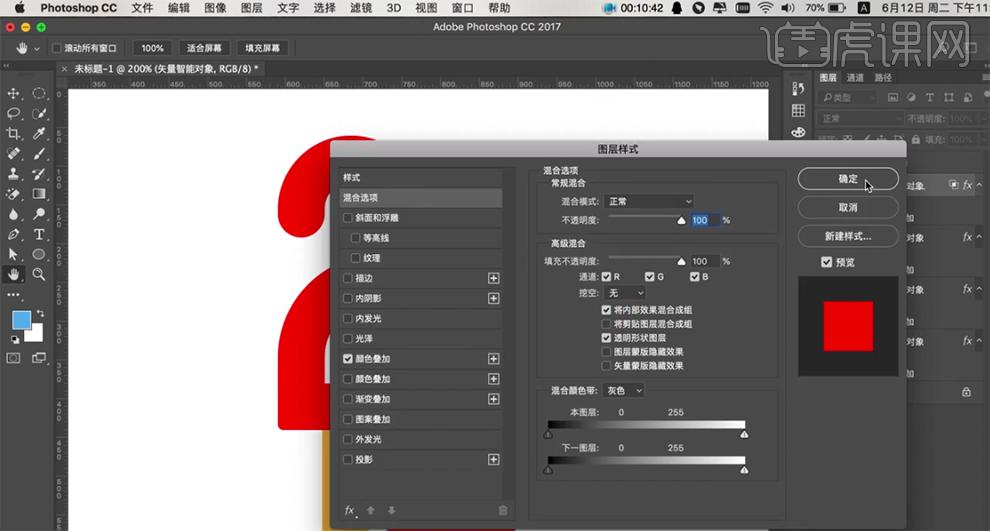
Task: Enable the 内发光 checkbox
Action: tap(347, 319)
